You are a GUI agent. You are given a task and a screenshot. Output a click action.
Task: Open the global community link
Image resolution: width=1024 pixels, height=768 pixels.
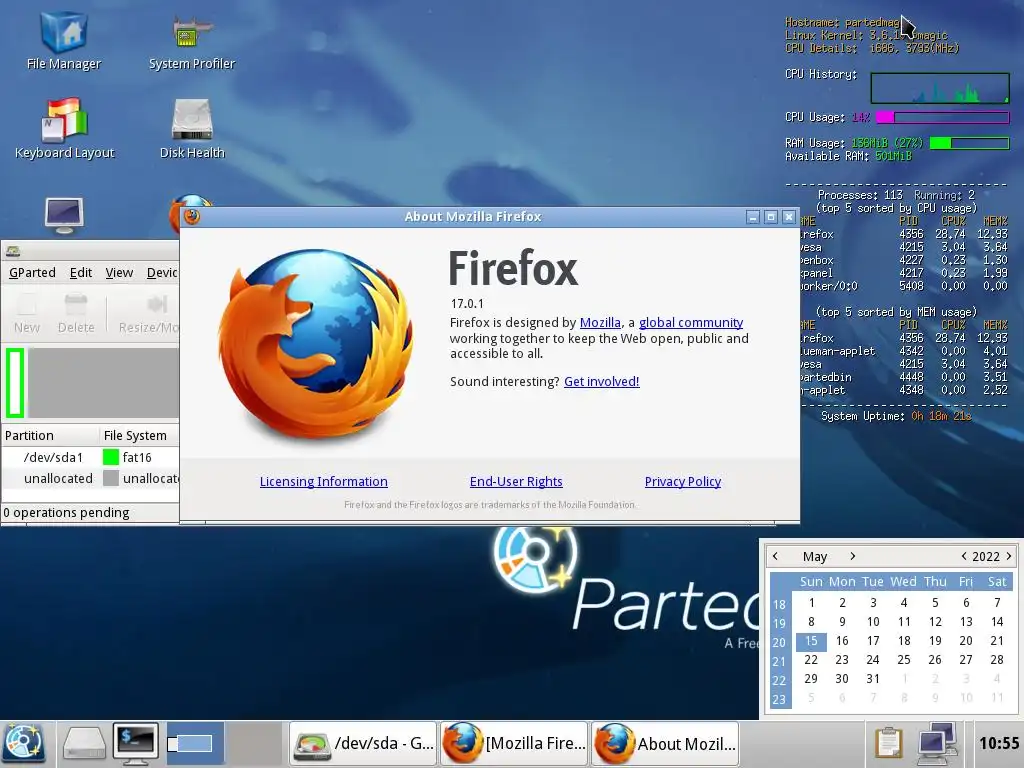tap(691, 323)
